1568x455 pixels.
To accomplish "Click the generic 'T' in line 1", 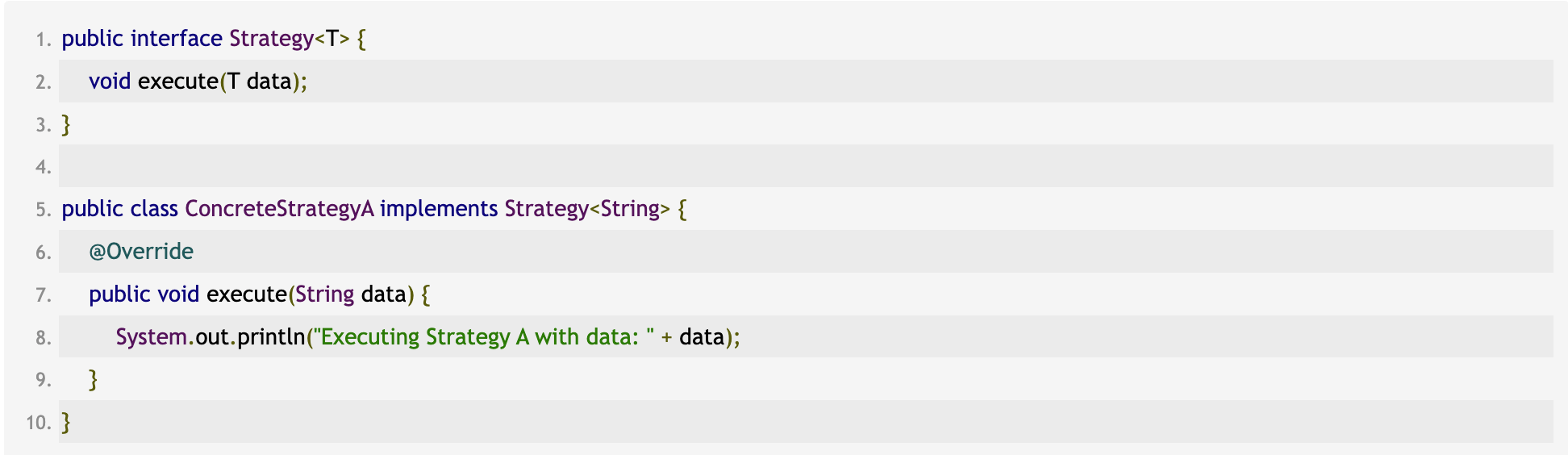I will (x=332, y=39).
